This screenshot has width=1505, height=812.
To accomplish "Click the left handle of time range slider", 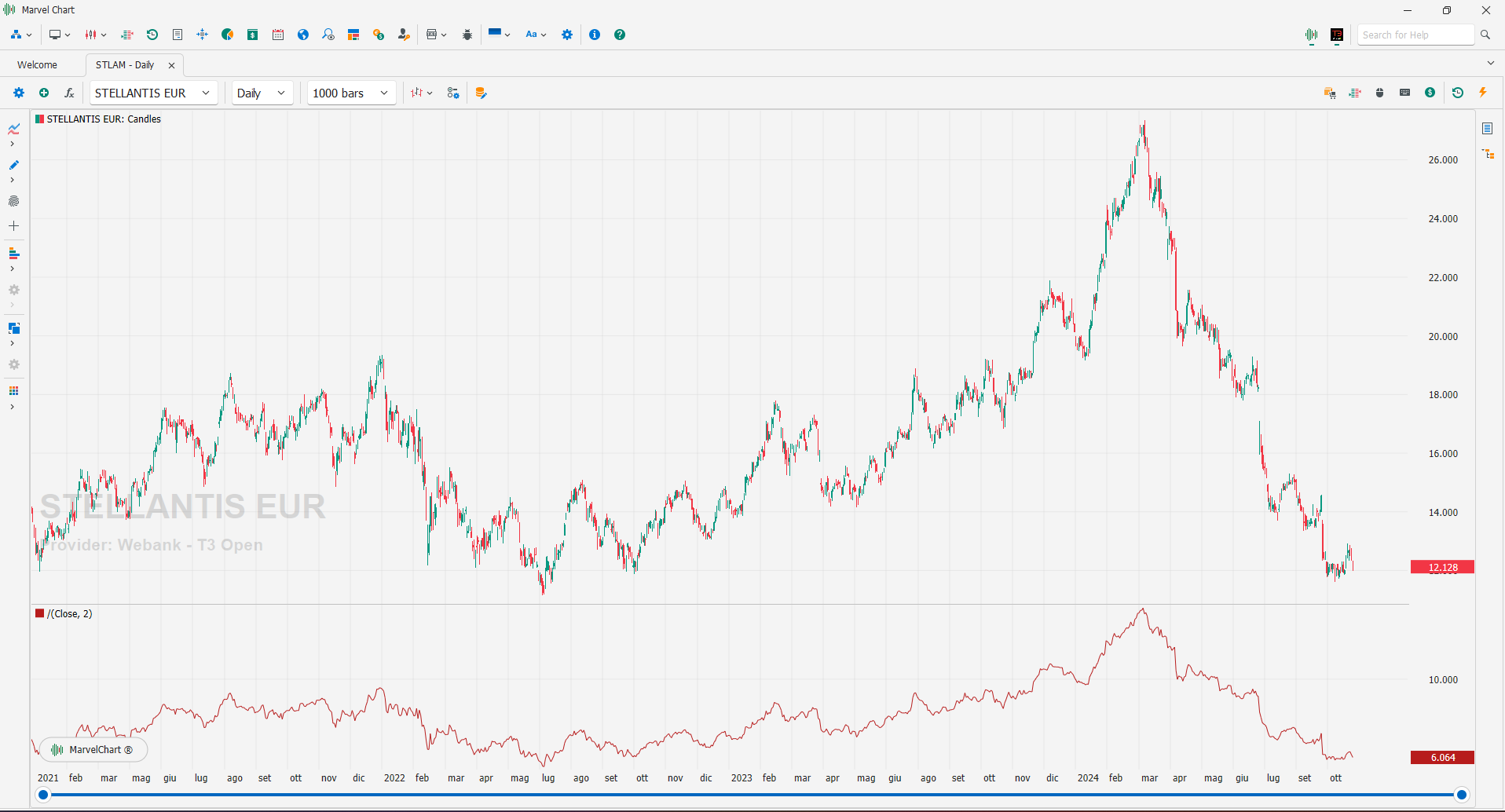I will pyautogui.click(x=44, y=795).
